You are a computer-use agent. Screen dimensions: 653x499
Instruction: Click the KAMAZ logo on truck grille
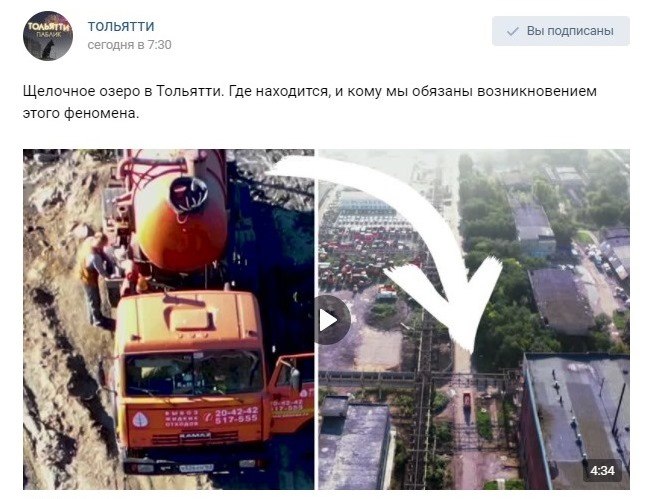point(195,436)
